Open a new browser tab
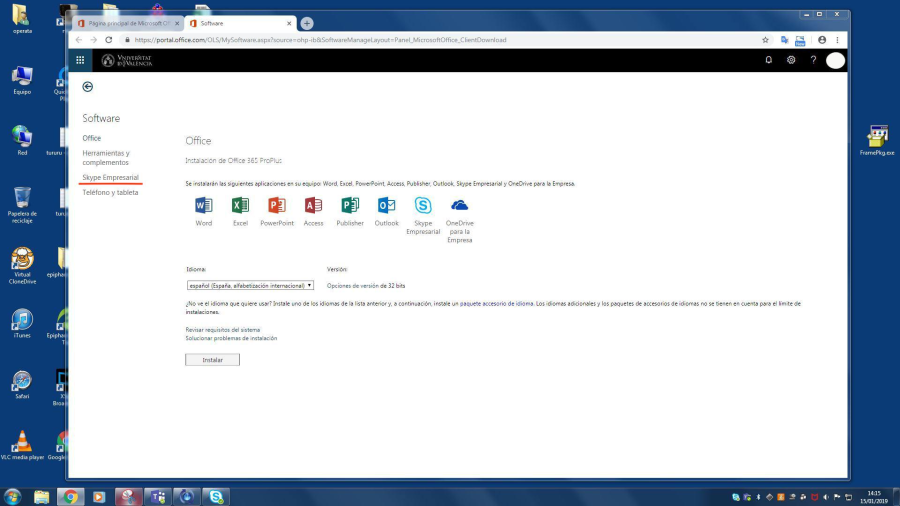Viewport: 900px width, 506px height. [x=307, y=24]
